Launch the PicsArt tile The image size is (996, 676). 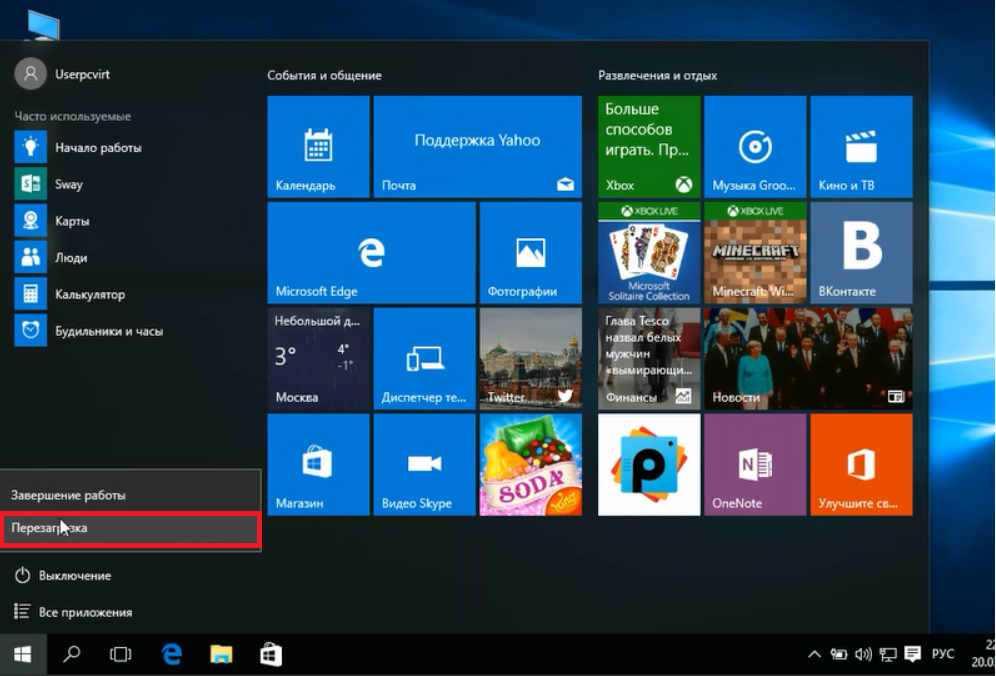(649, 465)
